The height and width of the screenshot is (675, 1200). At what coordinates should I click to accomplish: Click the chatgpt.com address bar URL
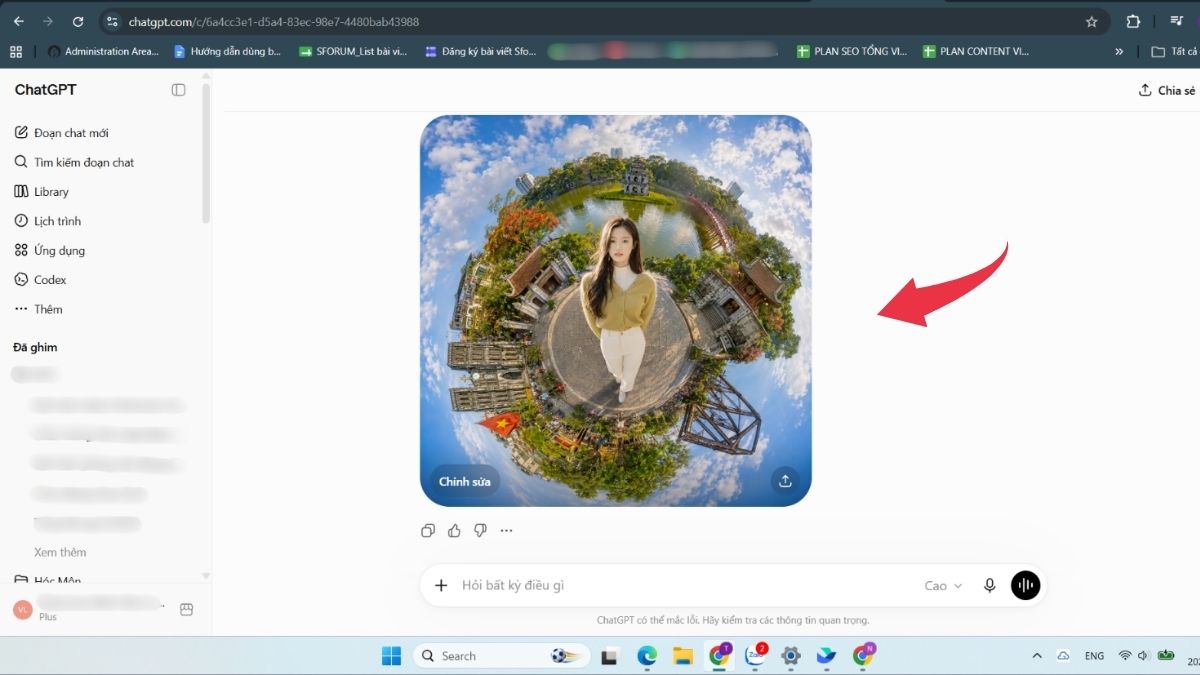(x=273, y=22)
